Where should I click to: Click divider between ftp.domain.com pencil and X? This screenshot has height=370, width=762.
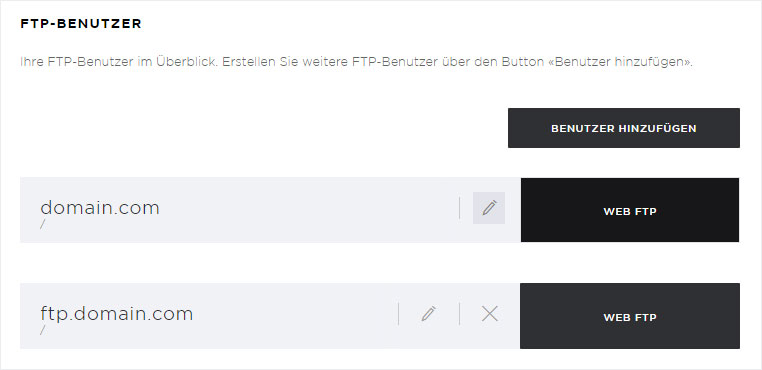pos(459,314)
